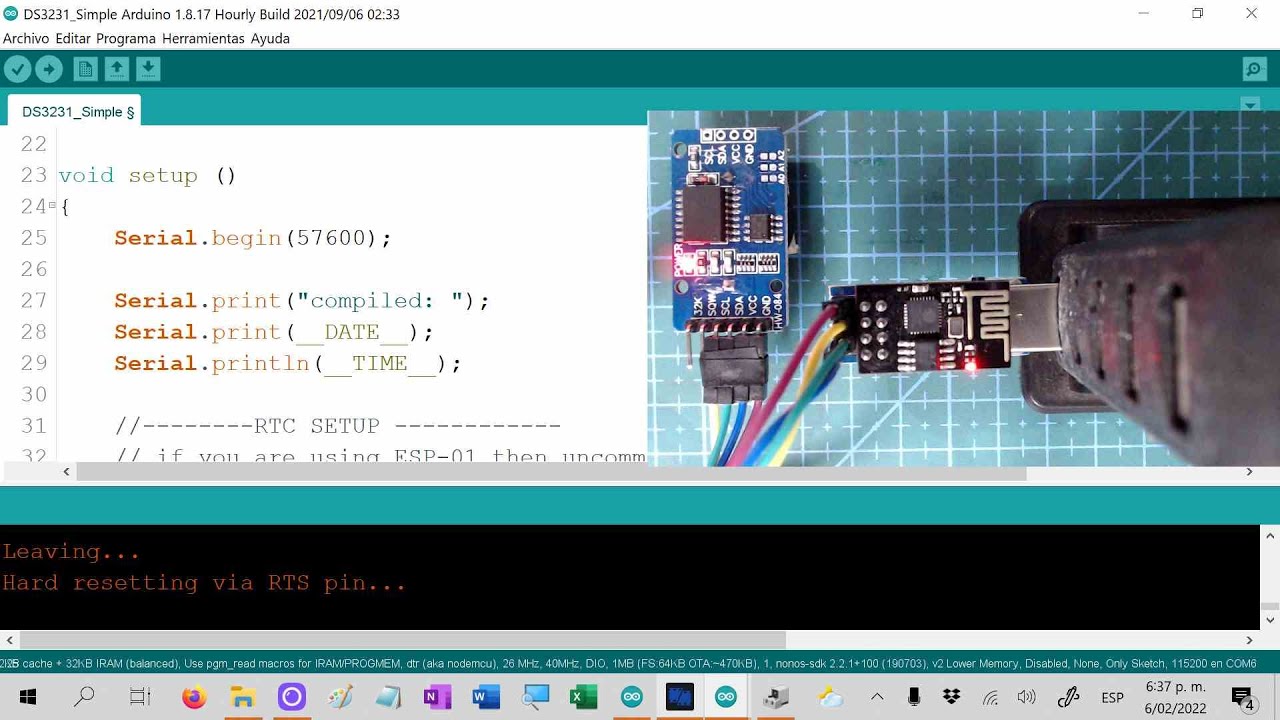Create a new sketch with the New icon

tap(86, 69)
